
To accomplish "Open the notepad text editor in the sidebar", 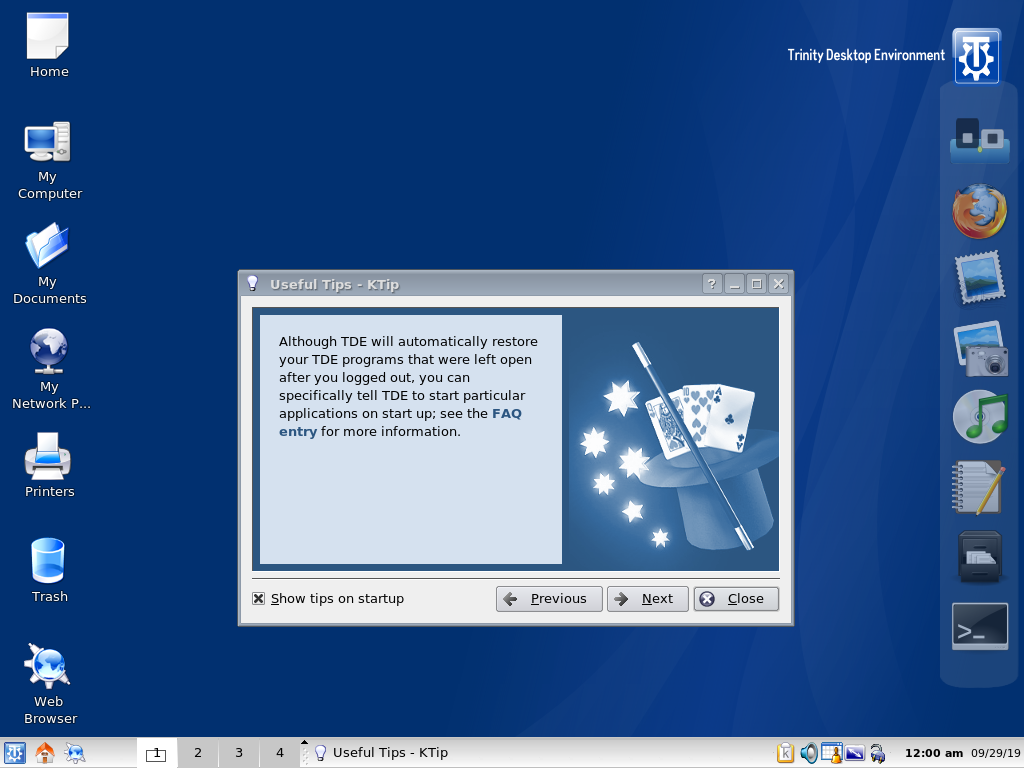I will (x=978, y=487).
